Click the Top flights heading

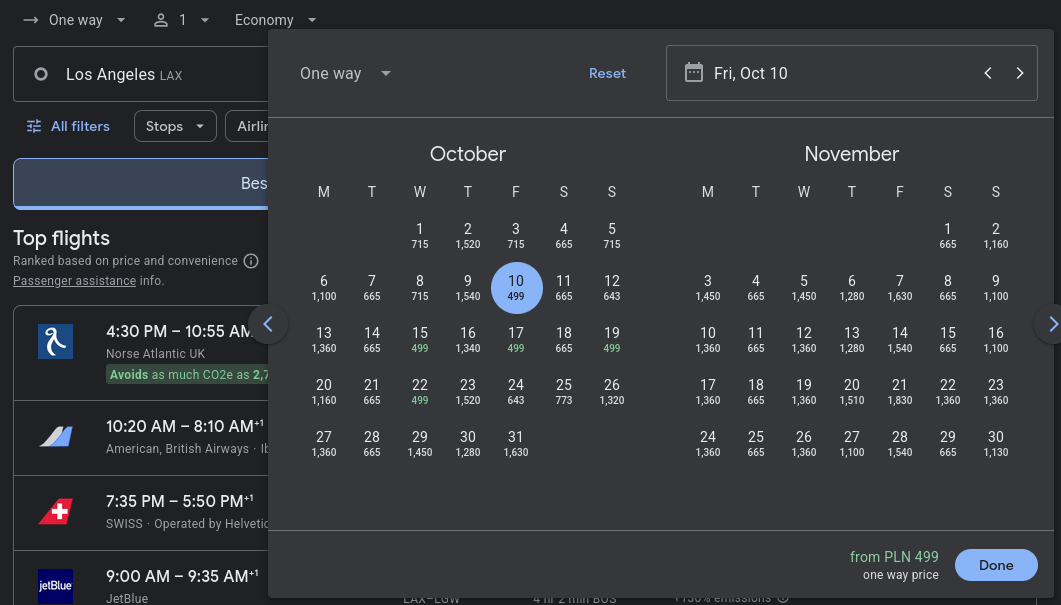(61, 238)
